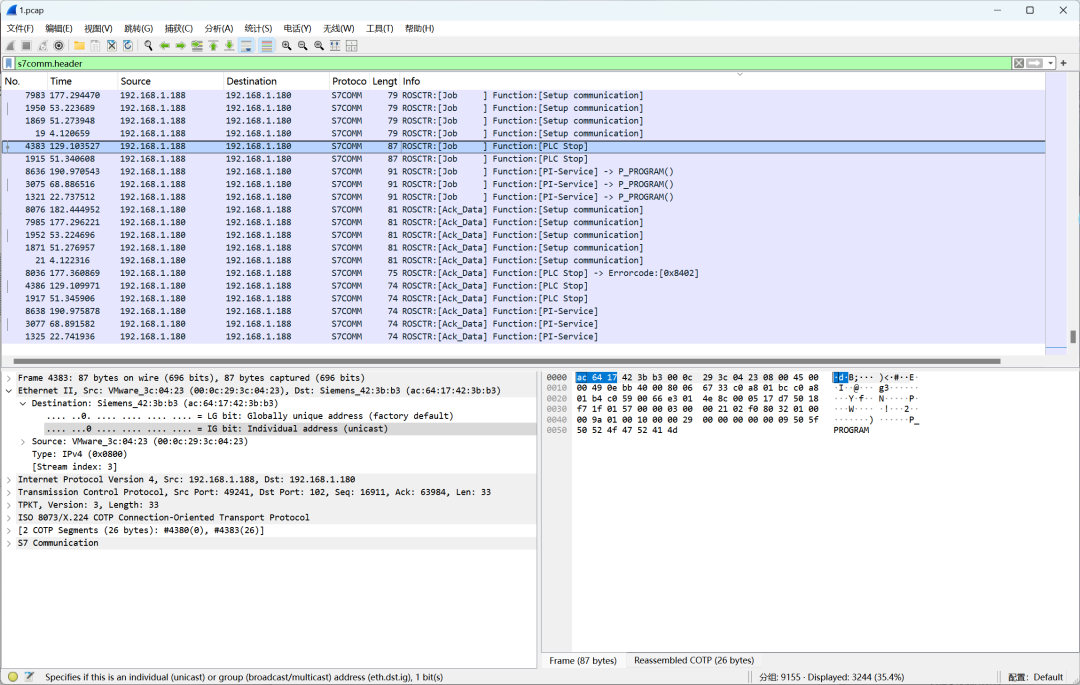1080x685 pixels.
Task: Expand the ISO 8073/X.224 COTP node
Action: [x=8, y=518]
